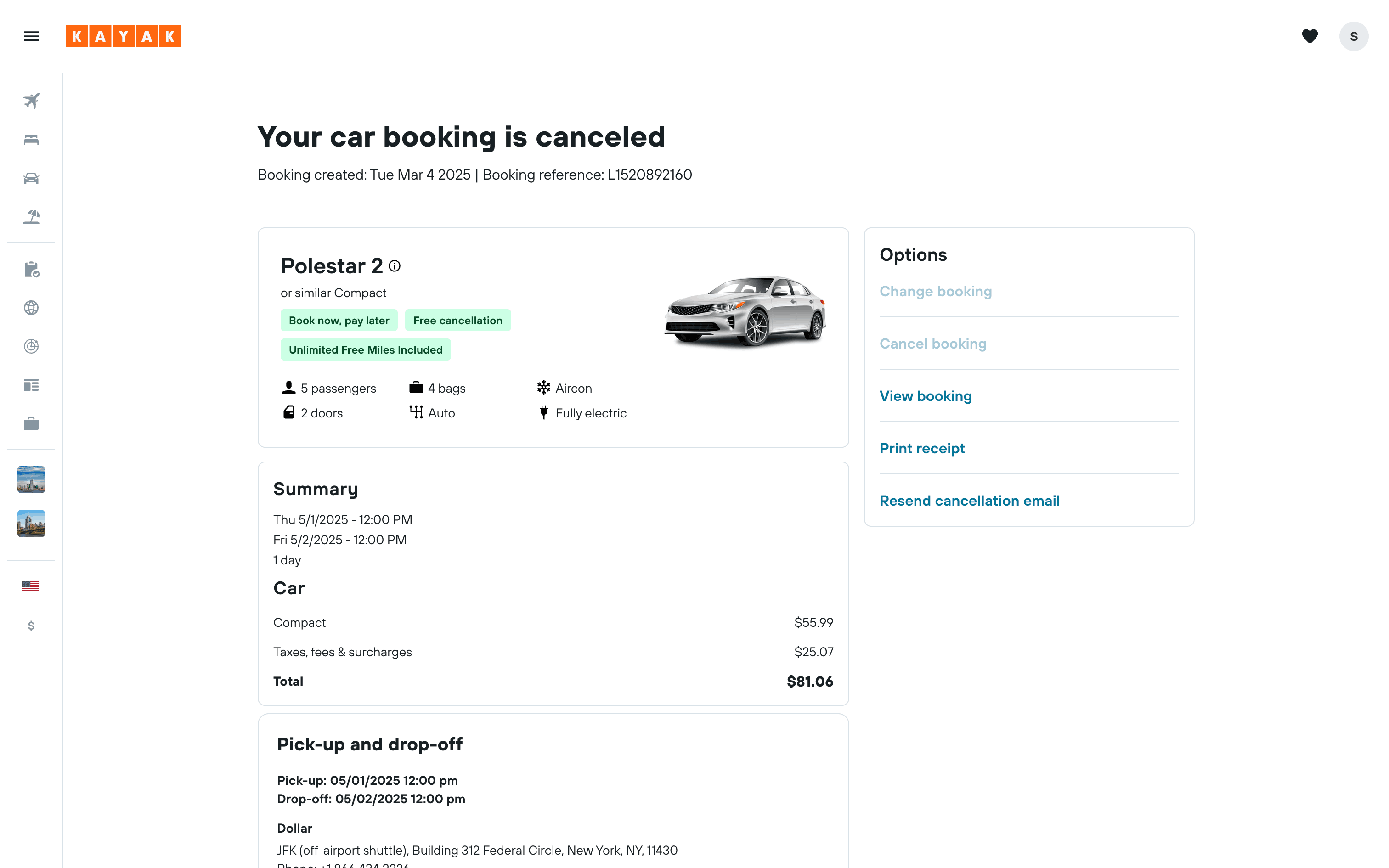Open the first city thumbnail in sidebar
The height and width of the screenshot is (868, 1389).
[x=31, y=479]
